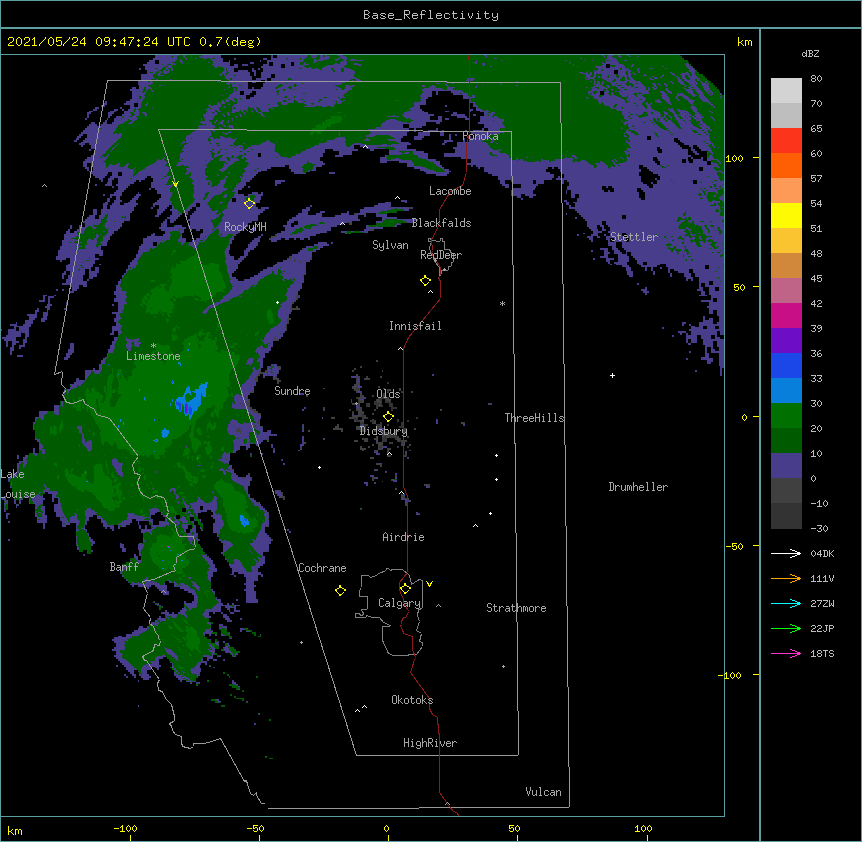Click the Ponoka city label
Image resolution: width=862 pixels, height=842 pixels.
point(480,136)
